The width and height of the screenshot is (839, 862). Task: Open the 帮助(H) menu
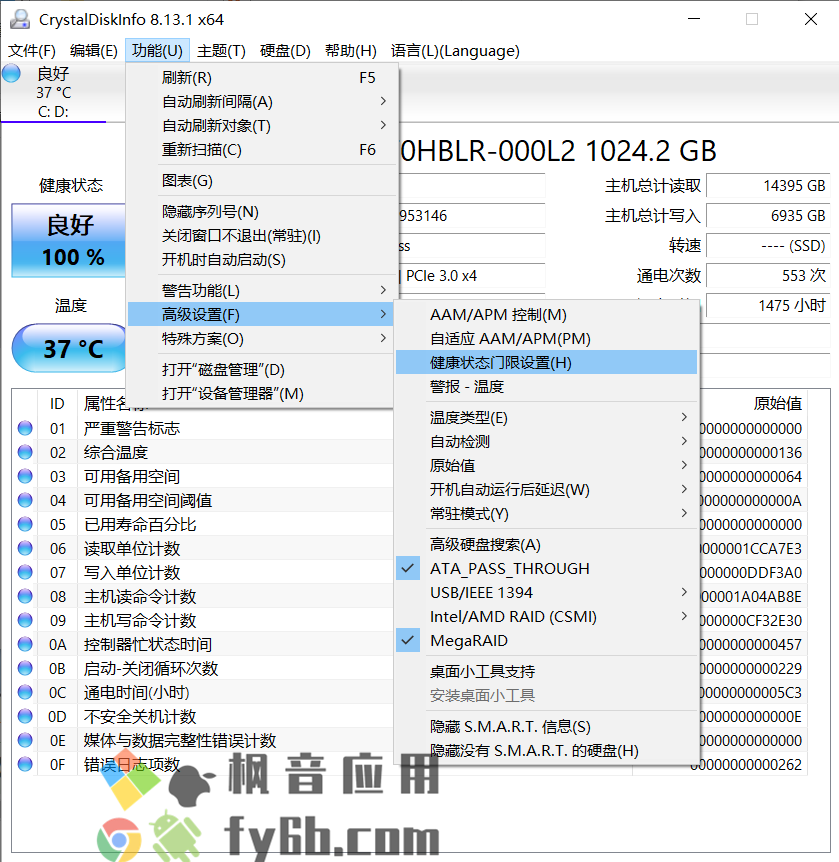tap(350, 51)
